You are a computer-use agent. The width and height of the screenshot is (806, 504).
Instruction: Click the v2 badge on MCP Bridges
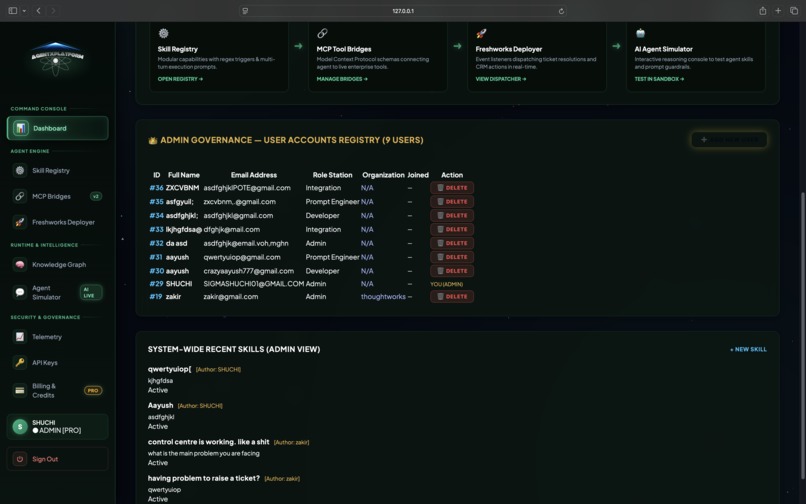(96, 196)
